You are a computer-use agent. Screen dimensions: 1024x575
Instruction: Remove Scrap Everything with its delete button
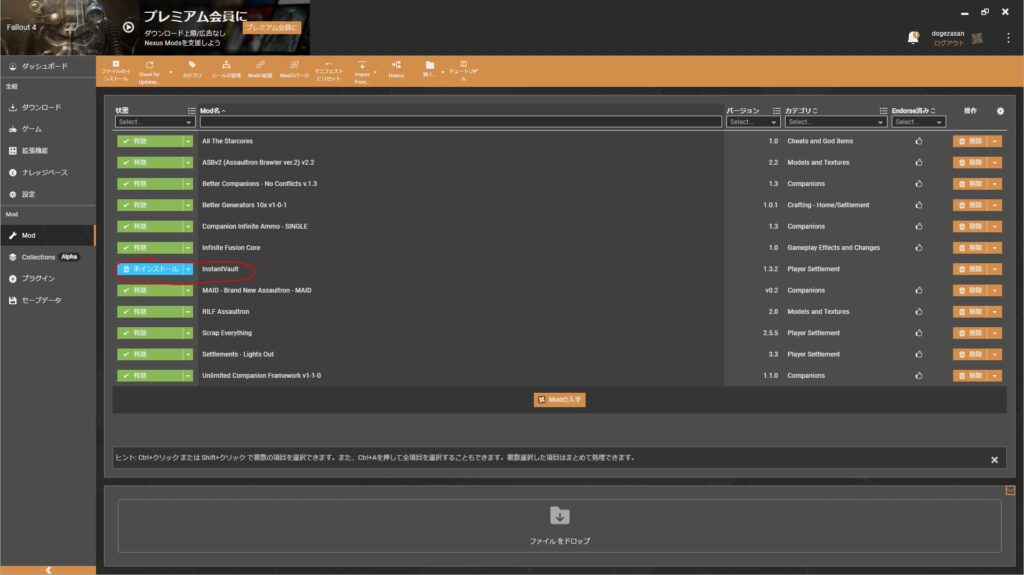coord(970,333)
